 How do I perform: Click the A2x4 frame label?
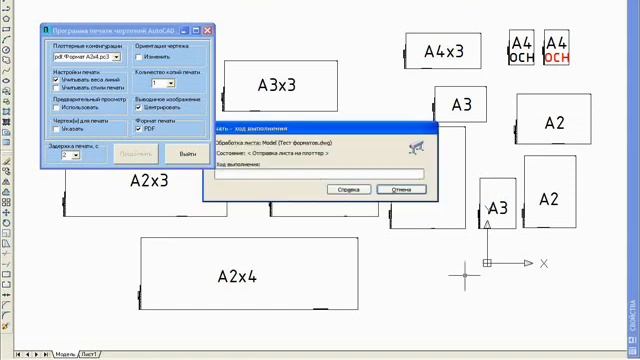pos(237,276)
